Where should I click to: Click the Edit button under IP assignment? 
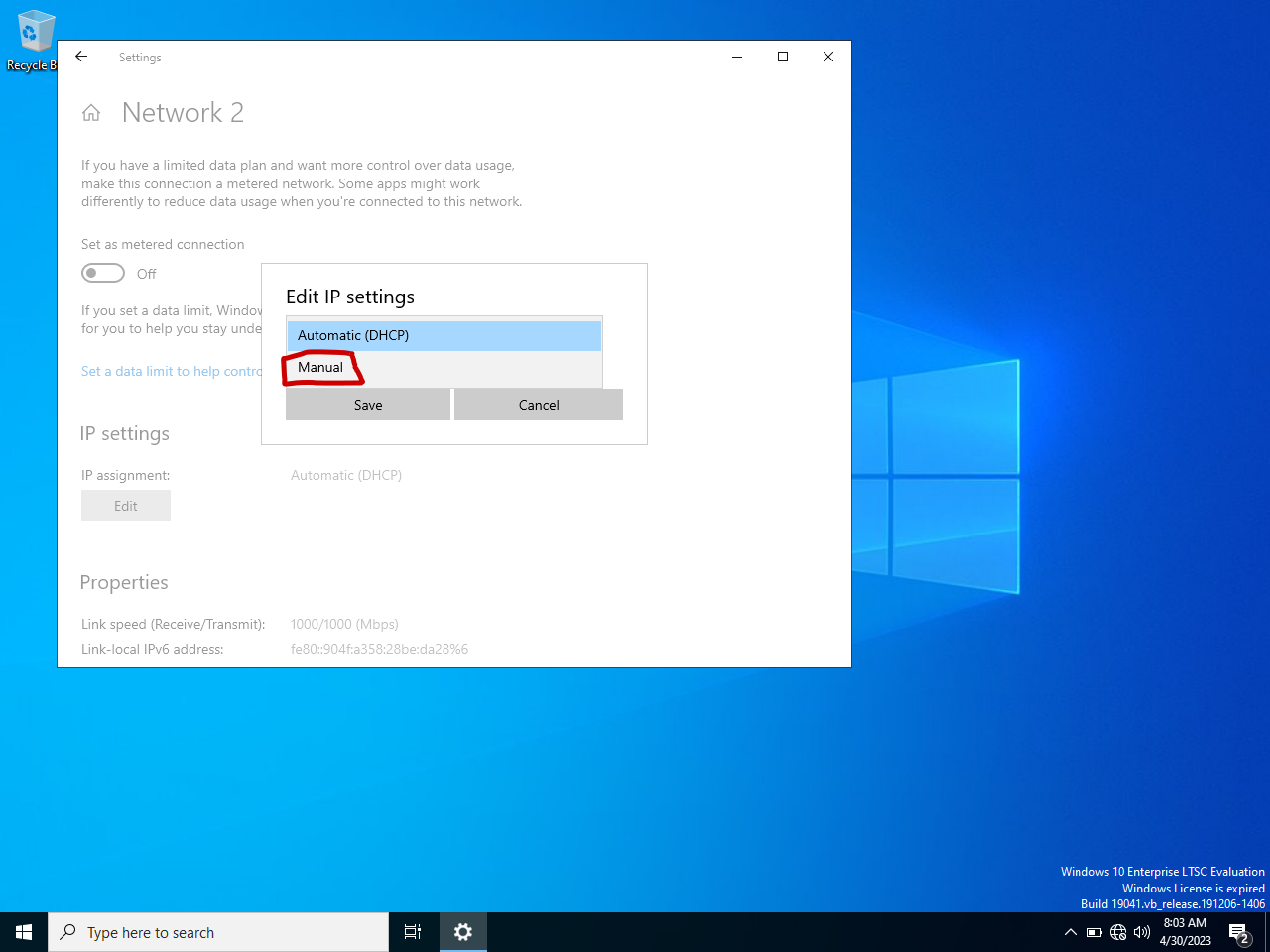(x=126, y=506)
